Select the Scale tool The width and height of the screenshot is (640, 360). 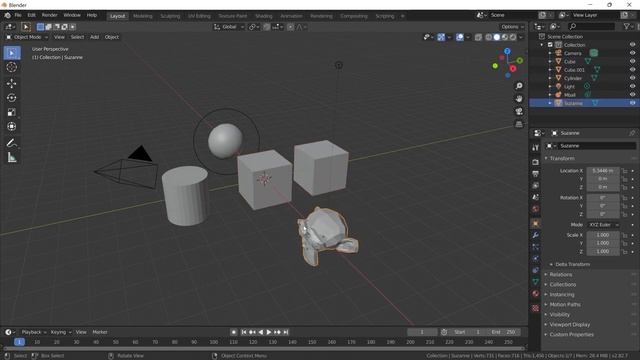[12, 112]
